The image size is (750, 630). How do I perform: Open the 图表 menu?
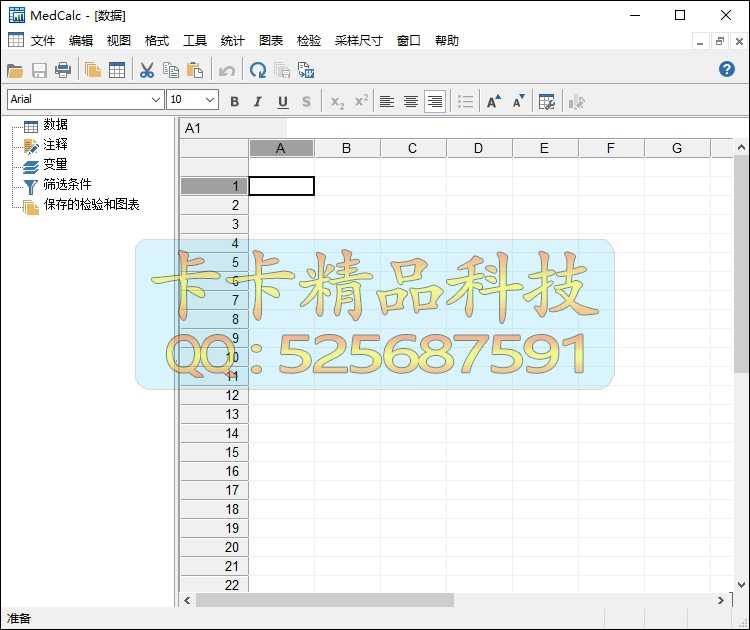pyautogui.click(x=271, y=41)
